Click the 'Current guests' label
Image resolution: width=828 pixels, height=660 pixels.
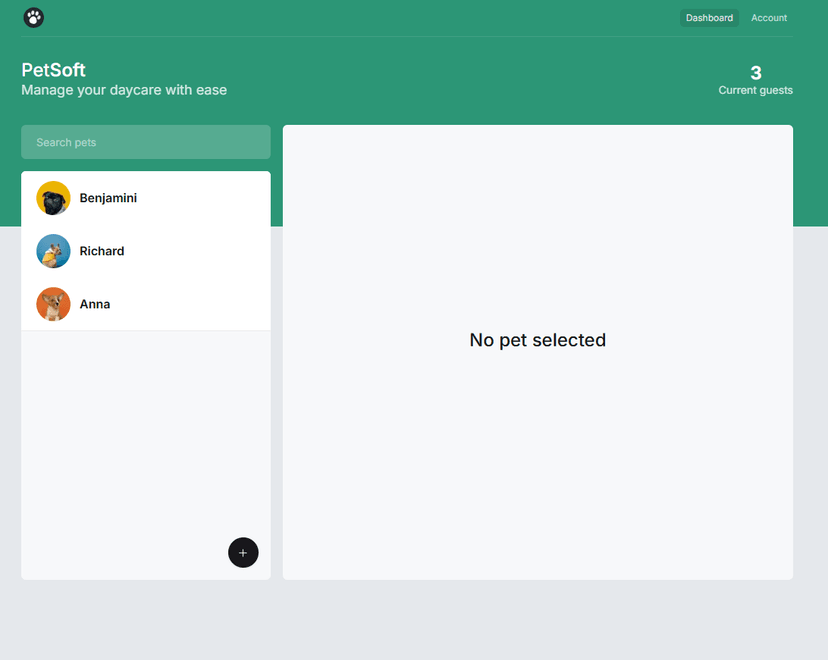tap(755, 90)
